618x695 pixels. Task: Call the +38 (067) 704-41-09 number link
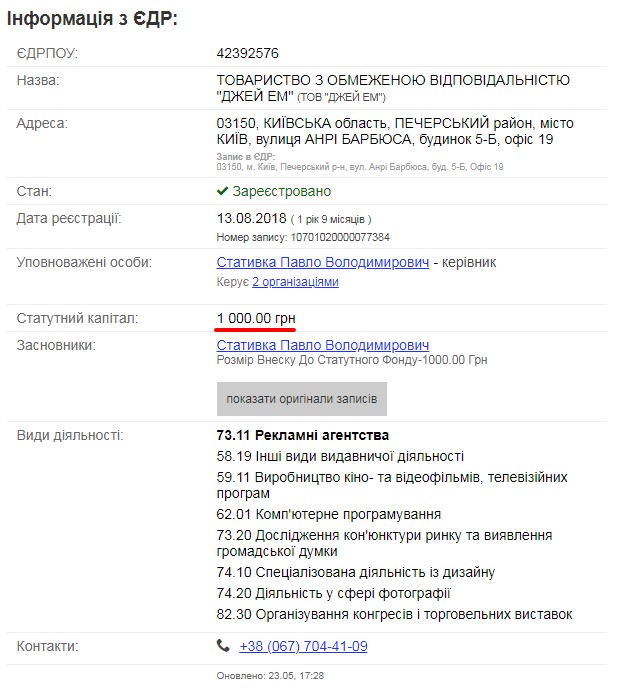(302, 647)
